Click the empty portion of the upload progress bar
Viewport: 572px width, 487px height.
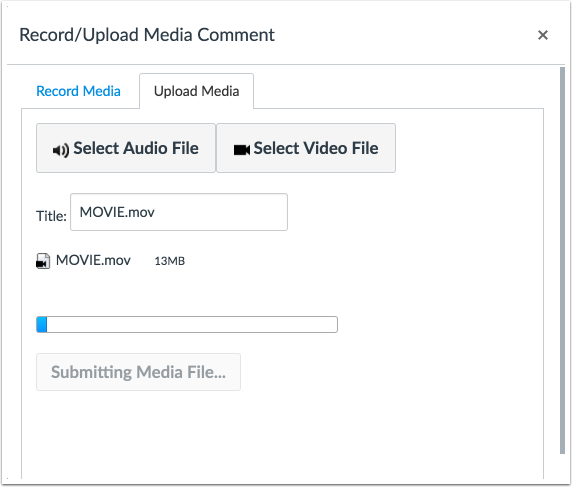(192, 324)
